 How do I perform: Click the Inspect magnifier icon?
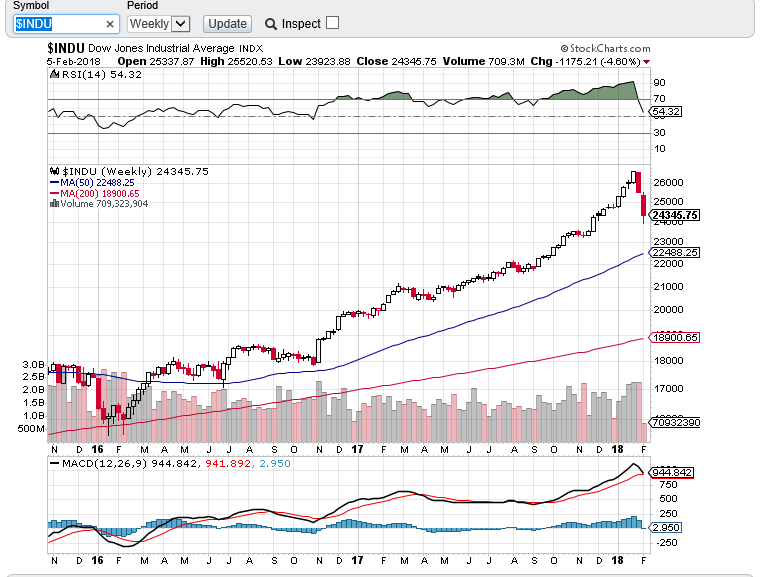[x=271, y=24]
